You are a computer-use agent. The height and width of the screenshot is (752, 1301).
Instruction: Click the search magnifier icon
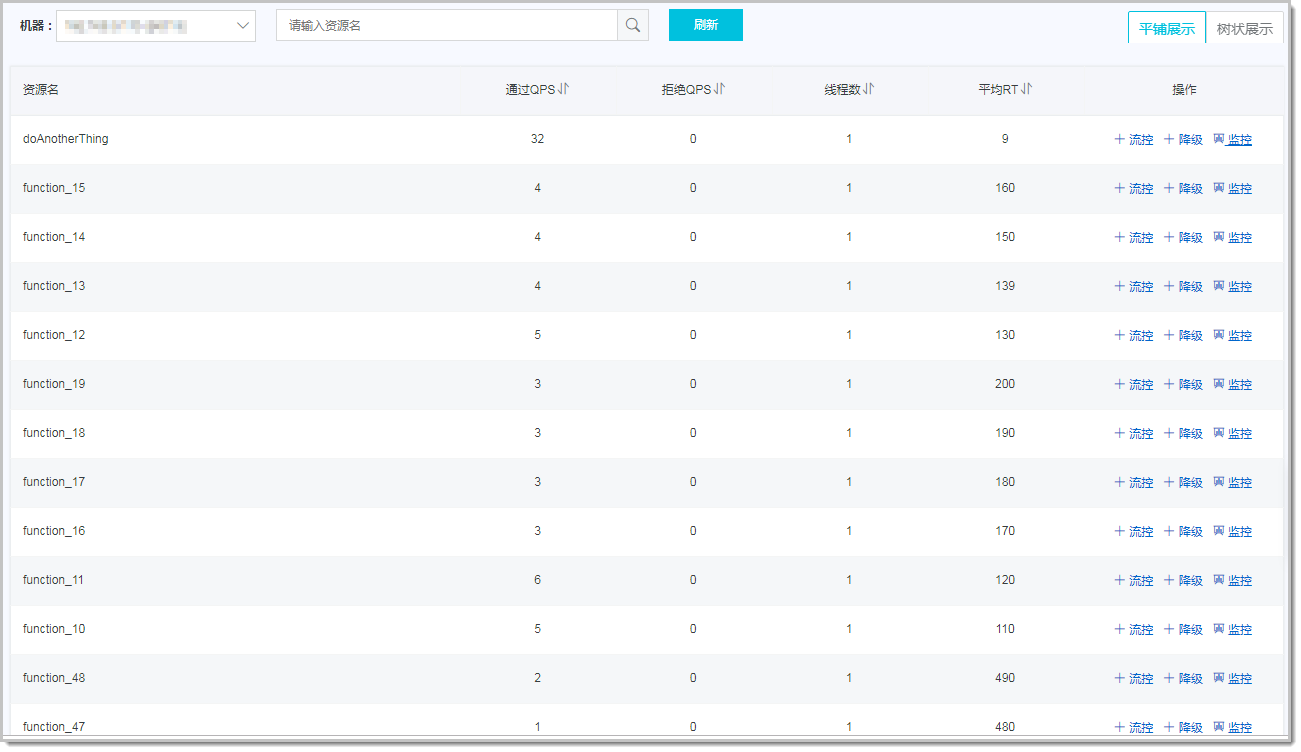[633, 25]
